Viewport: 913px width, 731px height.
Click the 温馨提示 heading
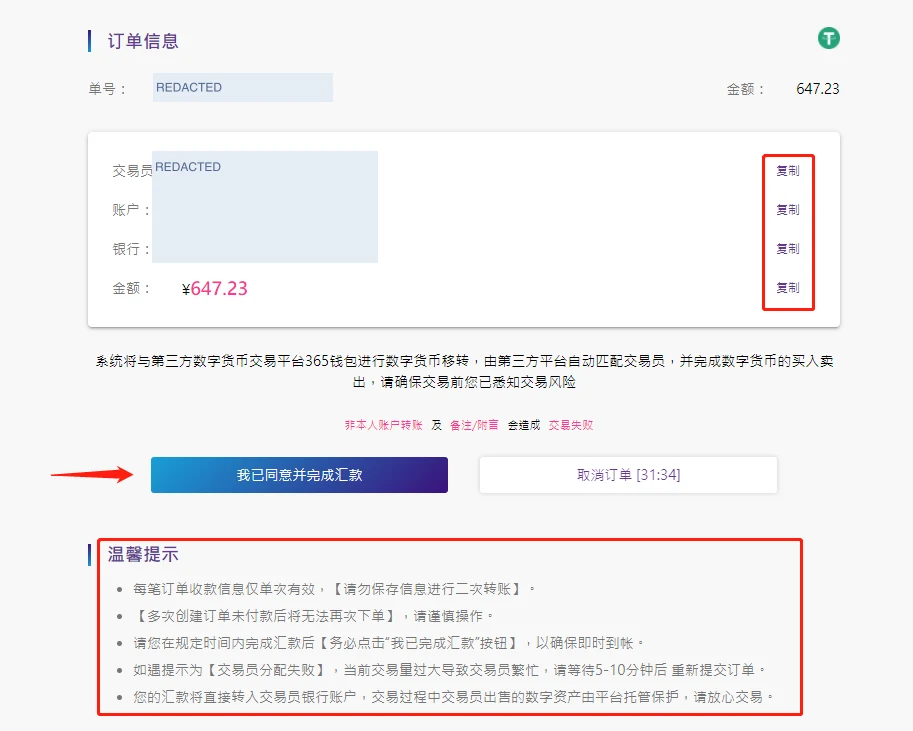[x=143, y=555]
